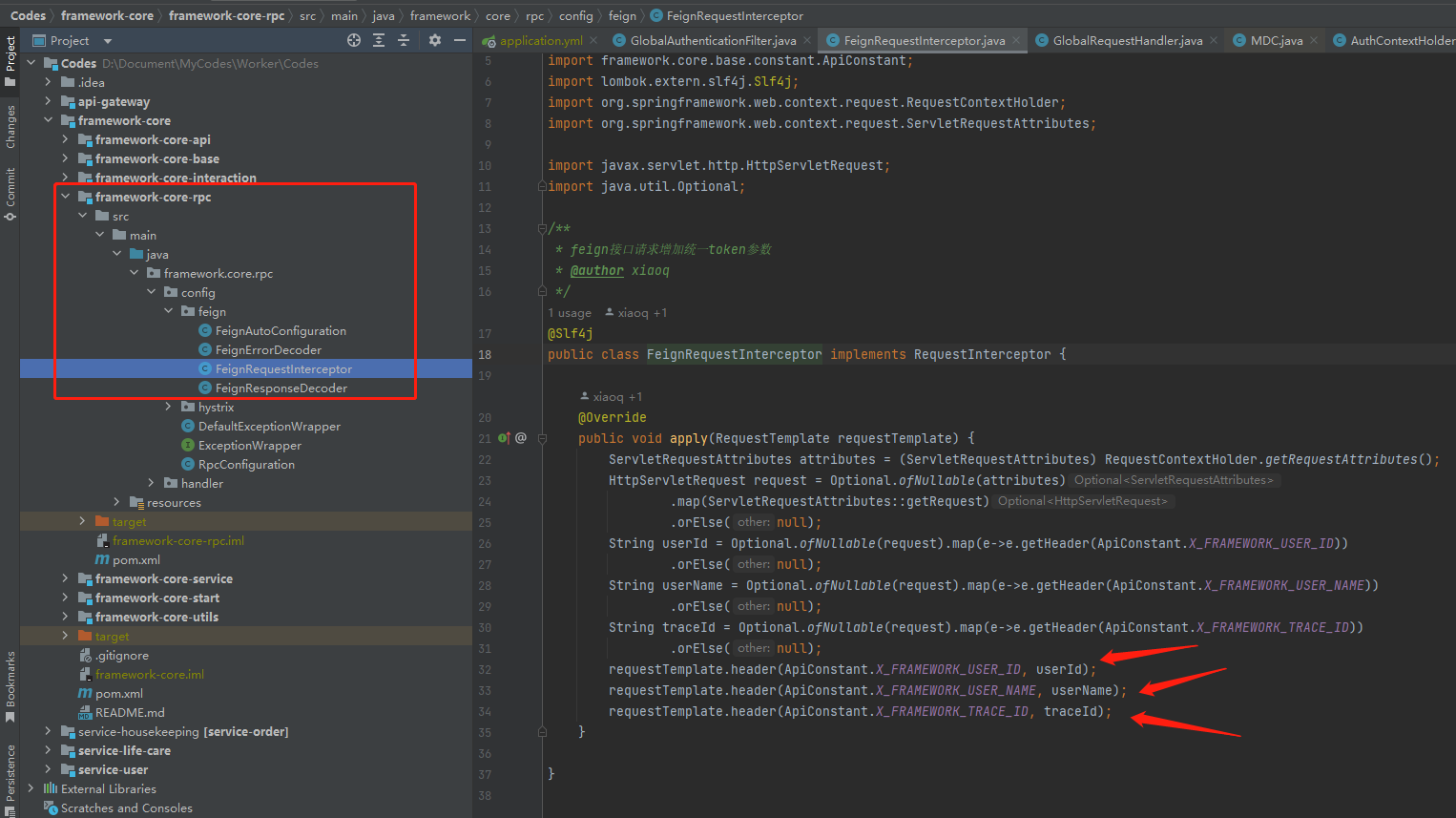Collapse the Codes root node
This screenshot has width=1456, height=818.
tap(31, 63)
